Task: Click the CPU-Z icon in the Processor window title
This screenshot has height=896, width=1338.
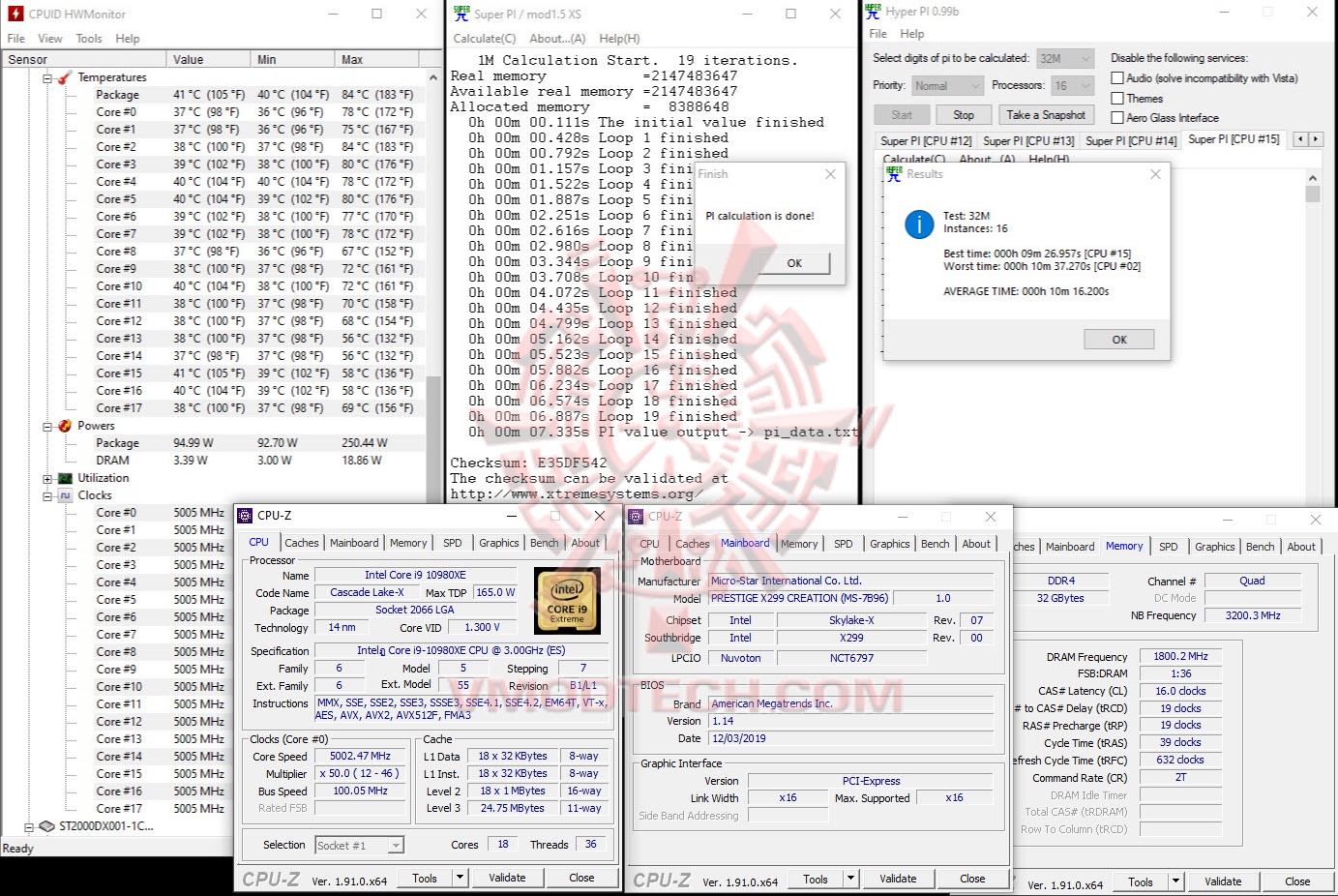Action: pos(246,516)
